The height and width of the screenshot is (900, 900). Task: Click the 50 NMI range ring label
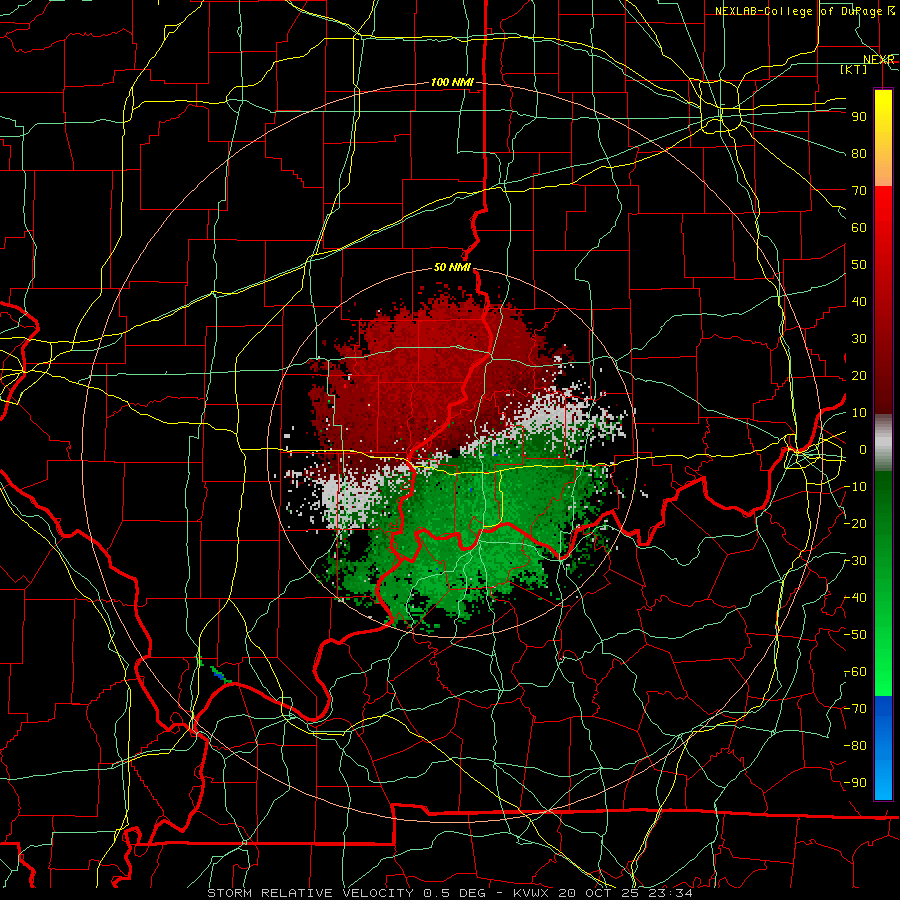(x=452, y=267)
